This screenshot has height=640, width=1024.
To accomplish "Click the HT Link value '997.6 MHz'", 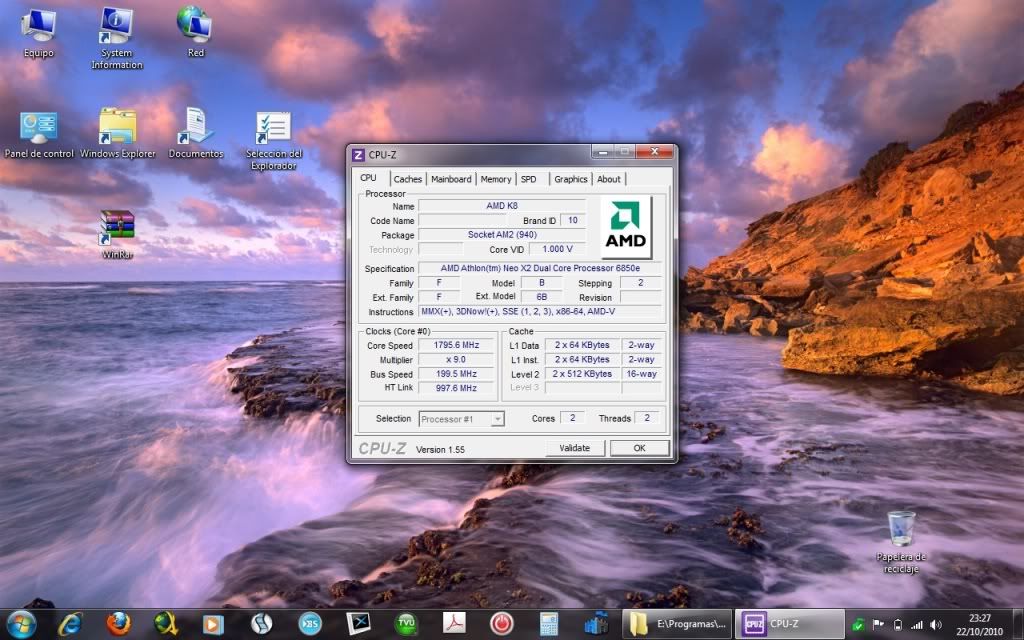I will coord(456,388).
